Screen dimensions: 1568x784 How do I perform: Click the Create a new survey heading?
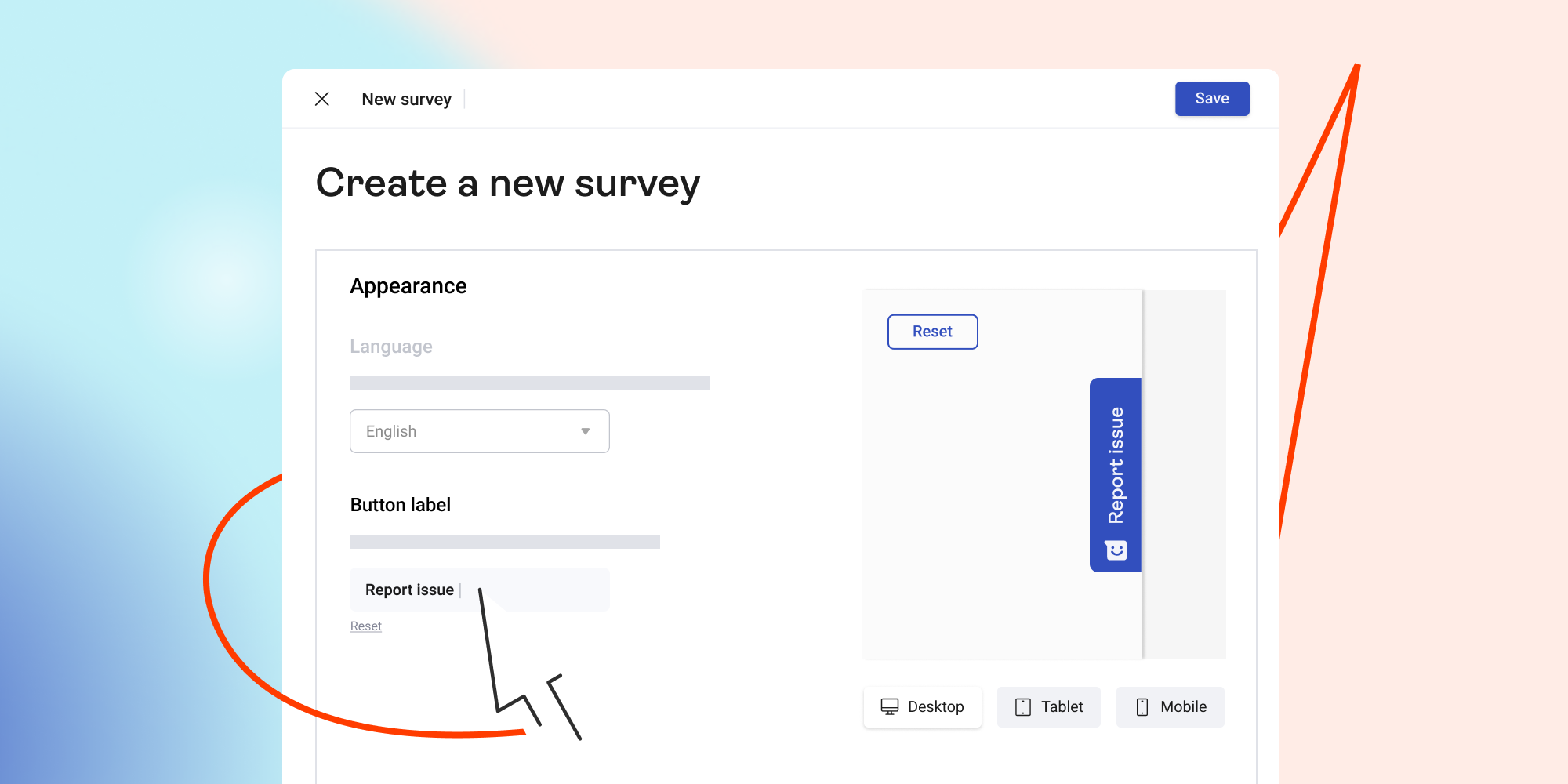pyautogui.click(x=508, y=183)
